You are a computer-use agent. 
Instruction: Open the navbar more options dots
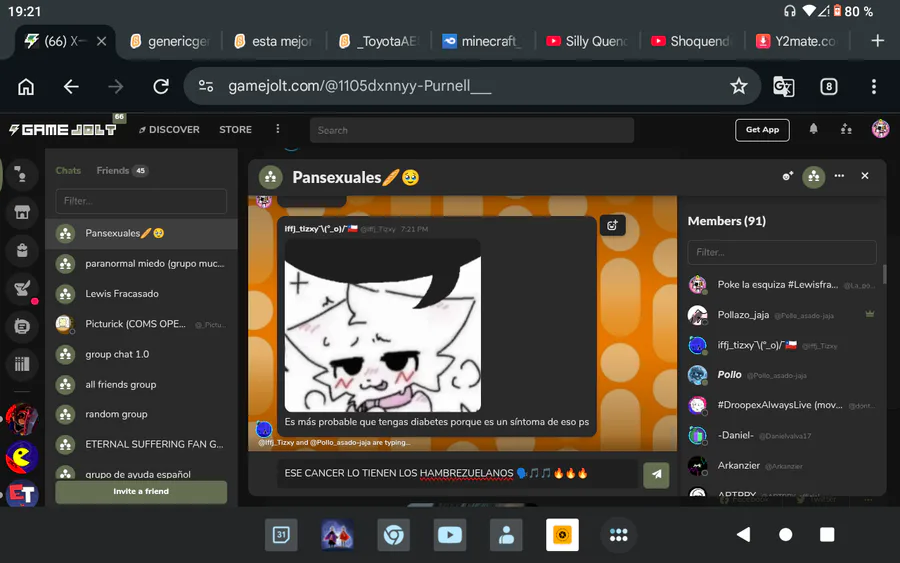pyautogui.click(x=278, y=129)
